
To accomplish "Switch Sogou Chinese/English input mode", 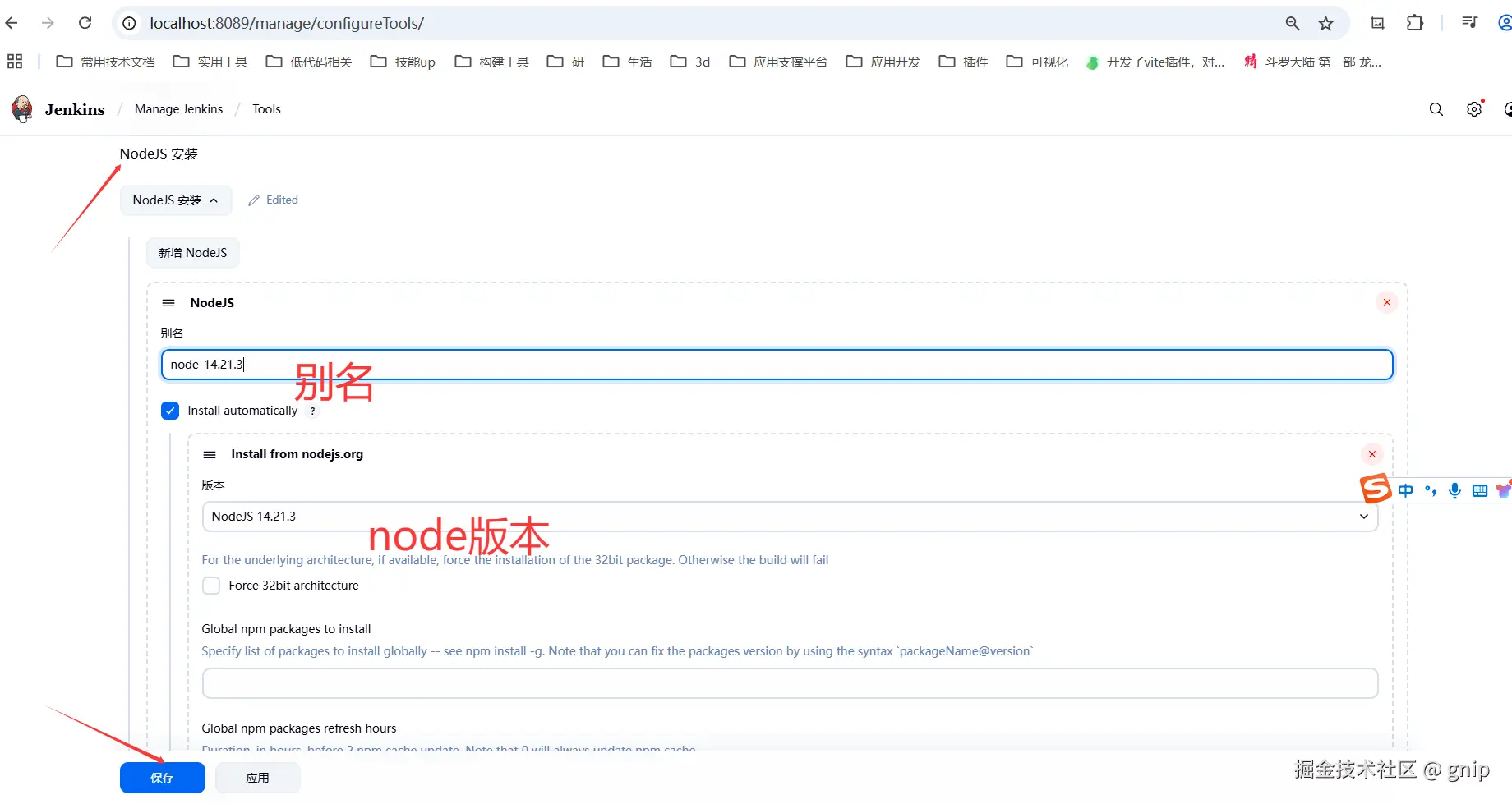I will tap(1406, 490).
